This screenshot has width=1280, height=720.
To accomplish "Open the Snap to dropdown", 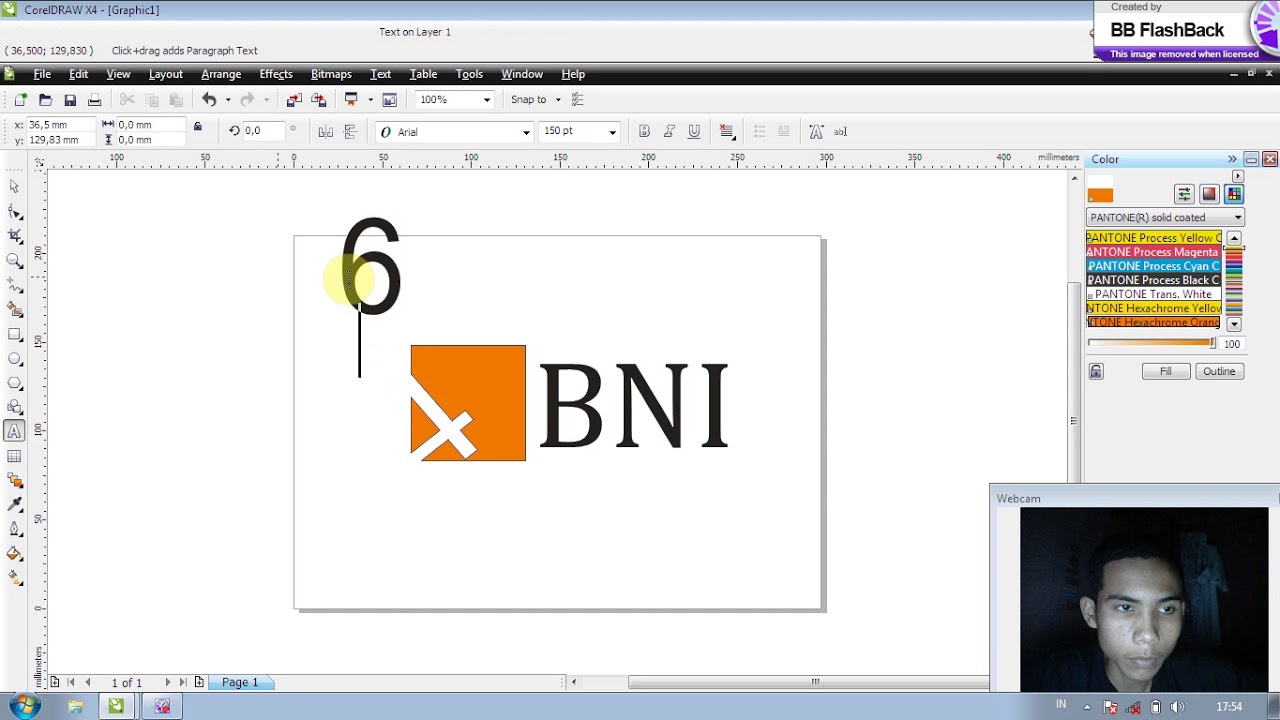I will click(558, 100).
